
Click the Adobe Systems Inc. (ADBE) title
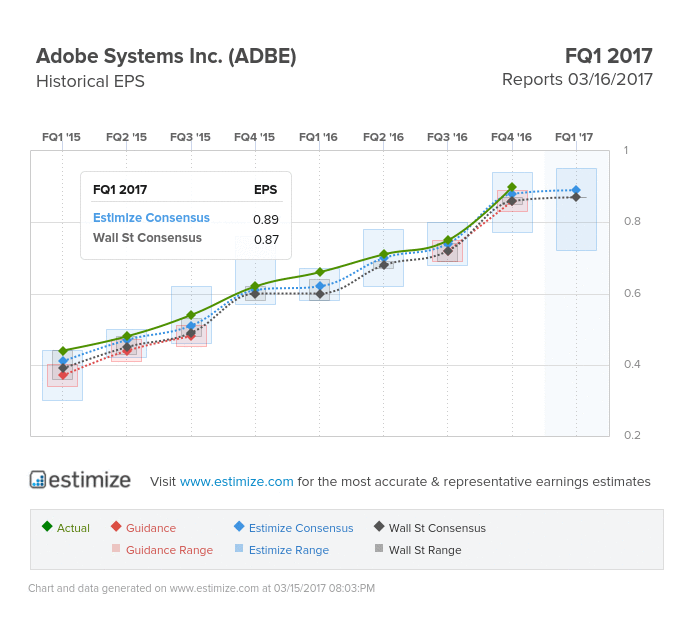click(166, 56)
